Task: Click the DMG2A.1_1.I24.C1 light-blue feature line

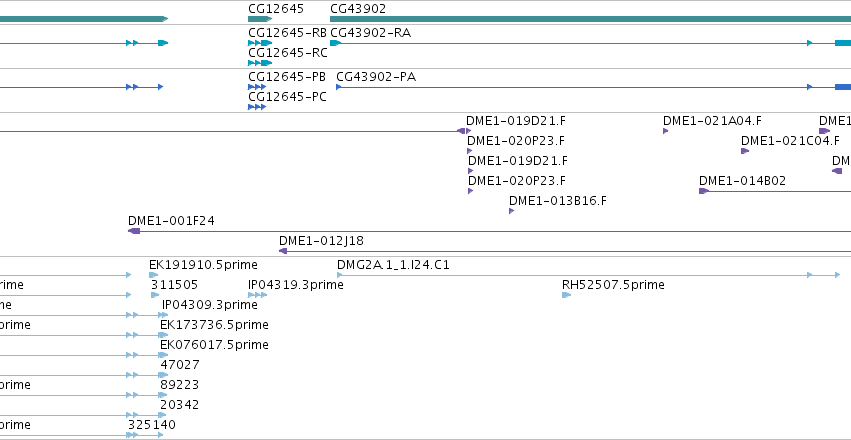Action: (588, 275)
